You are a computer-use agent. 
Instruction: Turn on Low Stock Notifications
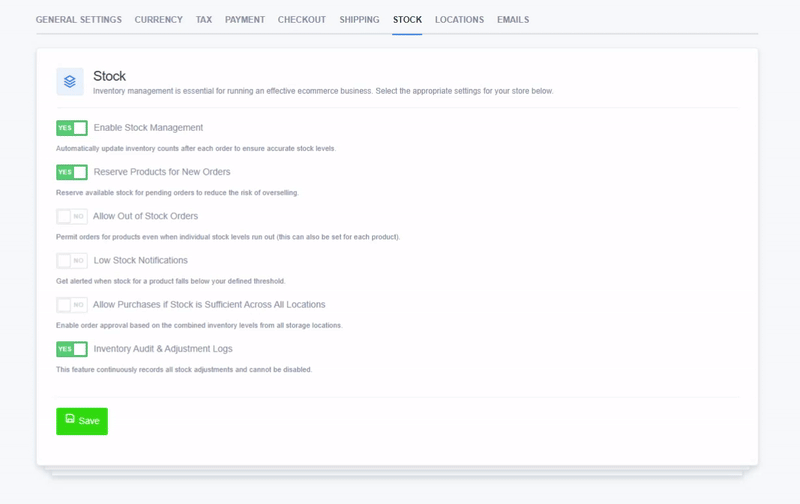click(72, 261)
